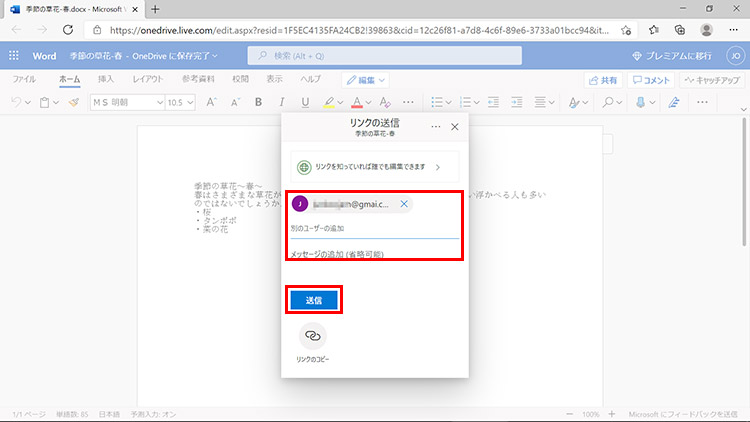
Task: Click the コメント button
Action: 651,79
